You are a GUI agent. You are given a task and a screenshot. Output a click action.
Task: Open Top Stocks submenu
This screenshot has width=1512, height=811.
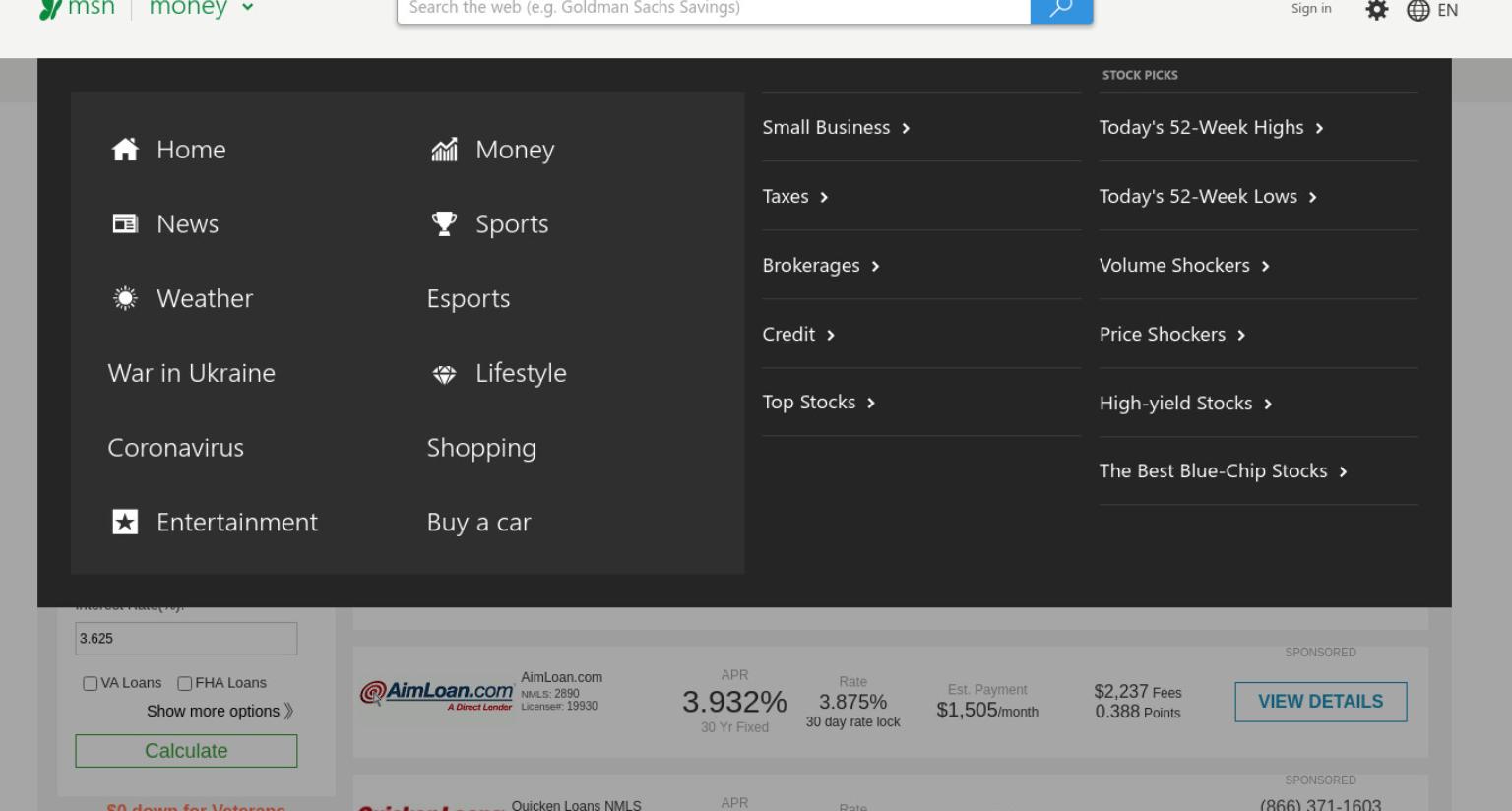pos(819,402)
